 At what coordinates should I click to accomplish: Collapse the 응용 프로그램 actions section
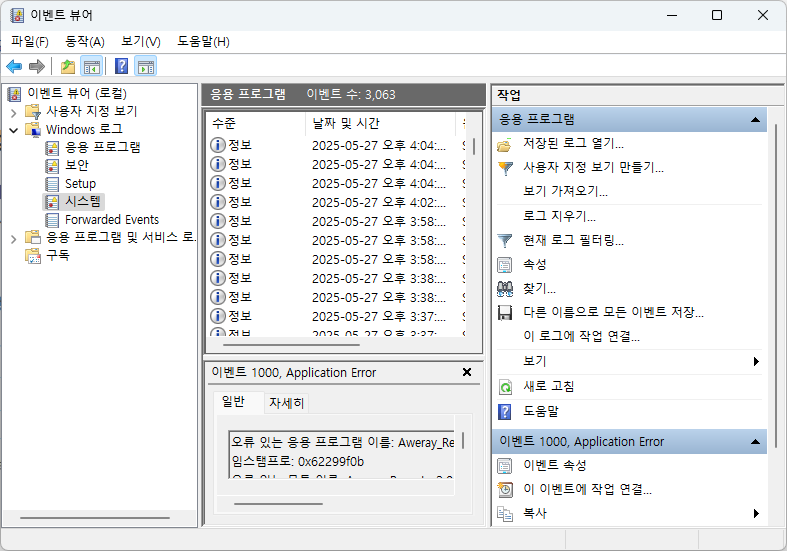pos(755,120)
